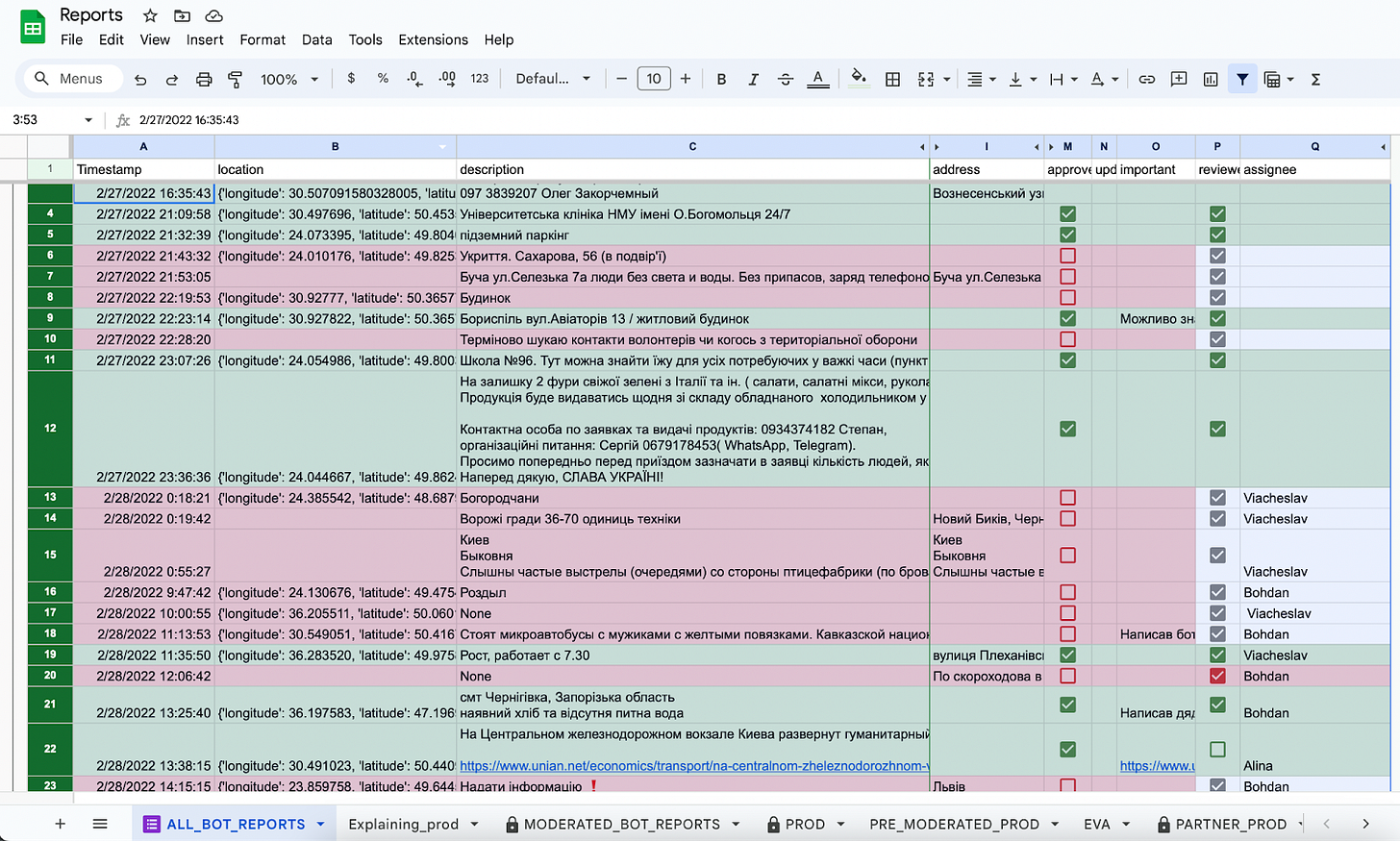The image size is (1400, 841).
Task: Star the Reports document
Action: 150,15
